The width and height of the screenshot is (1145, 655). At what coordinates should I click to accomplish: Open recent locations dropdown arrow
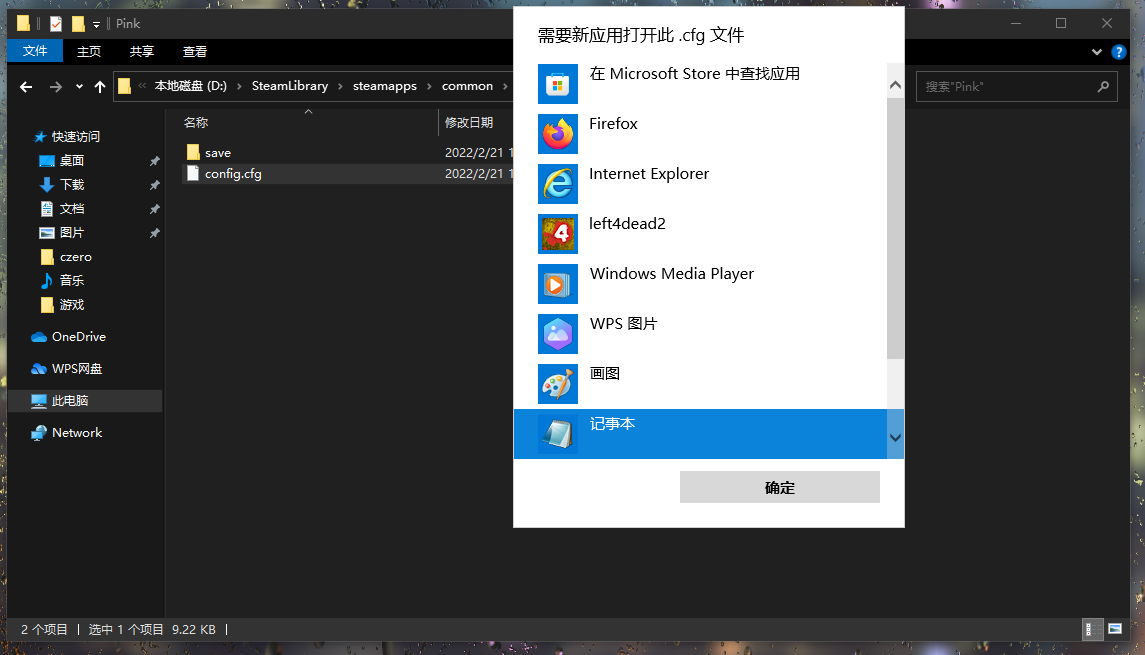click(79, 87)
